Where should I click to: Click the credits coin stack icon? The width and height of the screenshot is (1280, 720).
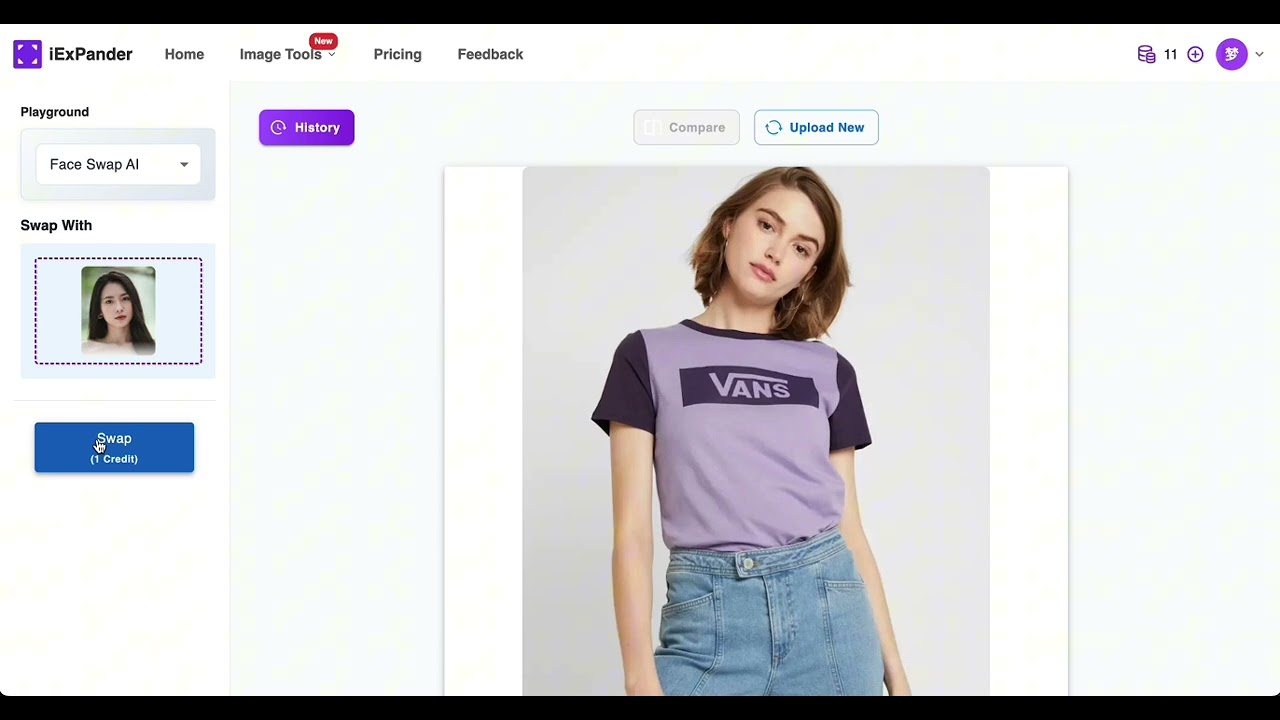[x=1146, y=54]
